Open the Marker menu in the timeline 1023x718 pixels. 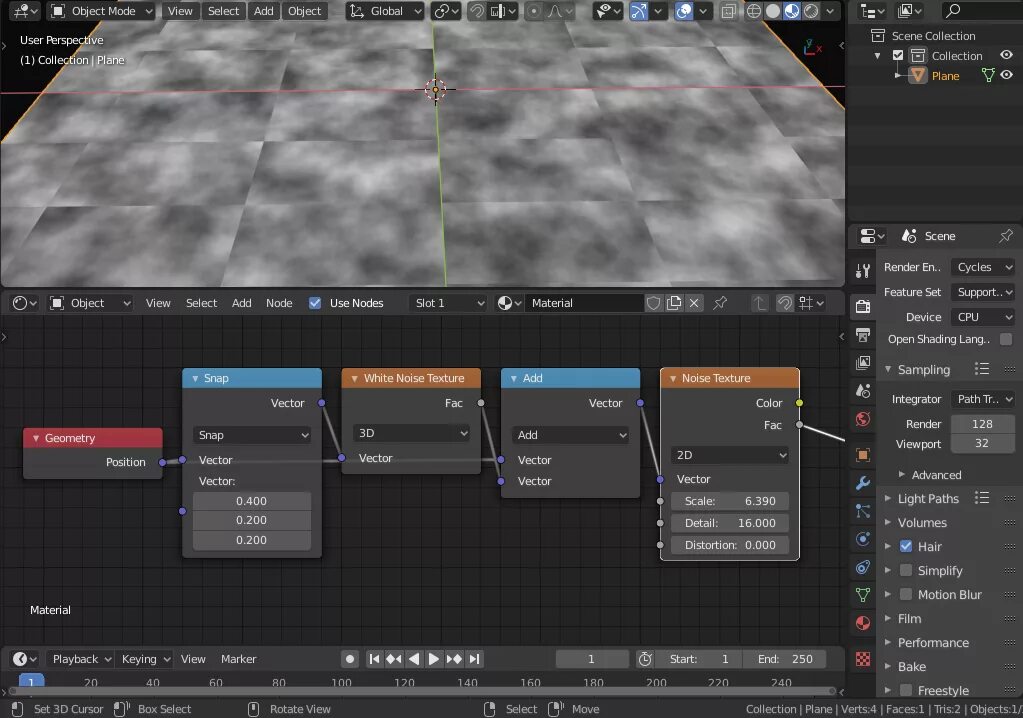[x=239, y=659]
